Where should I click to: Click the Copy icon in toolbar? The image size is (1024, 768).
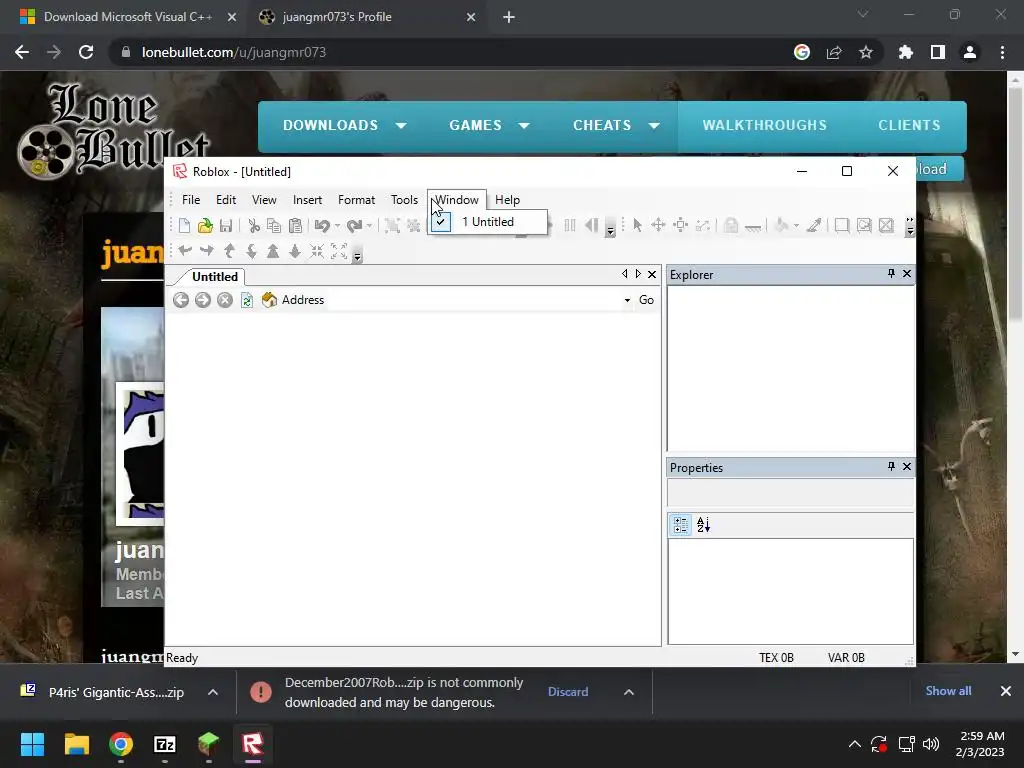(274, 226)
